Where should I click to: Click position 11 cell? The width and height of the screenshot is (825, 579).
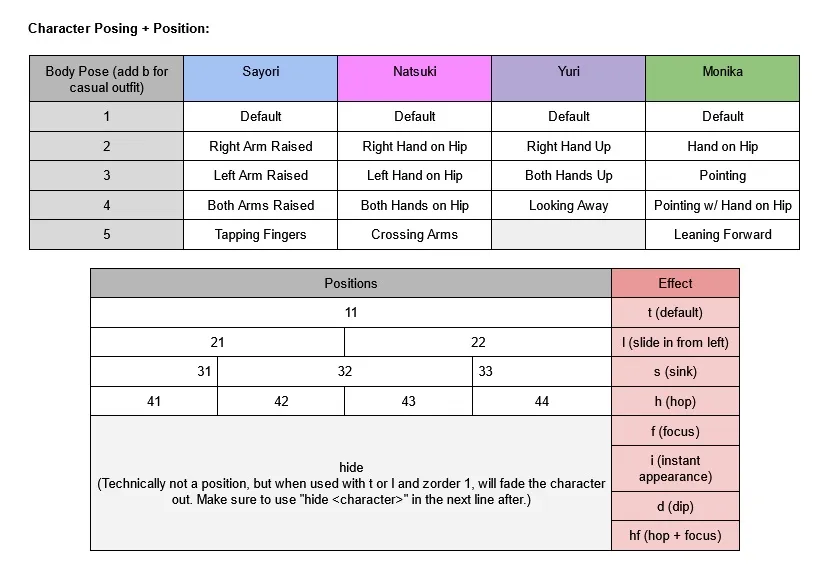[x=351, y=313]
